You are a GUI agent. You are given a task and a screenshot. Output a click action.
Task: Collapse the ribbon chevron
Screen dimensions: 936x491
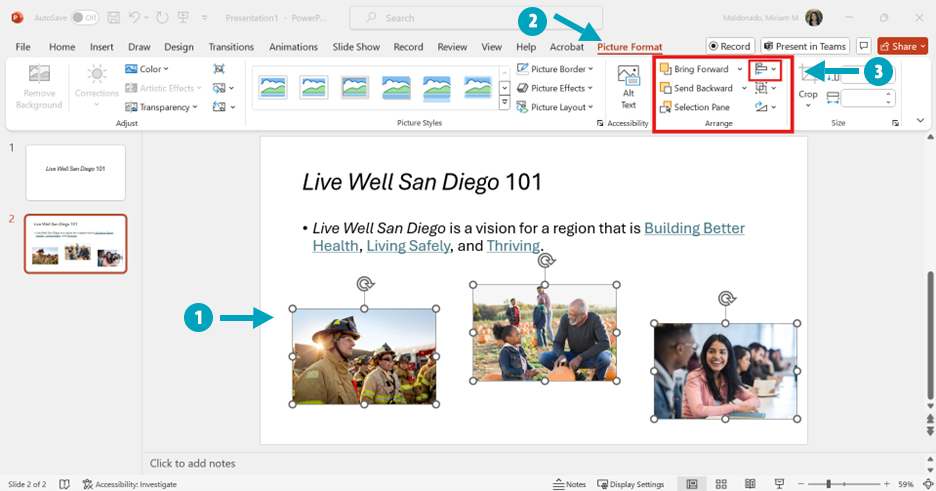(920, 121)
